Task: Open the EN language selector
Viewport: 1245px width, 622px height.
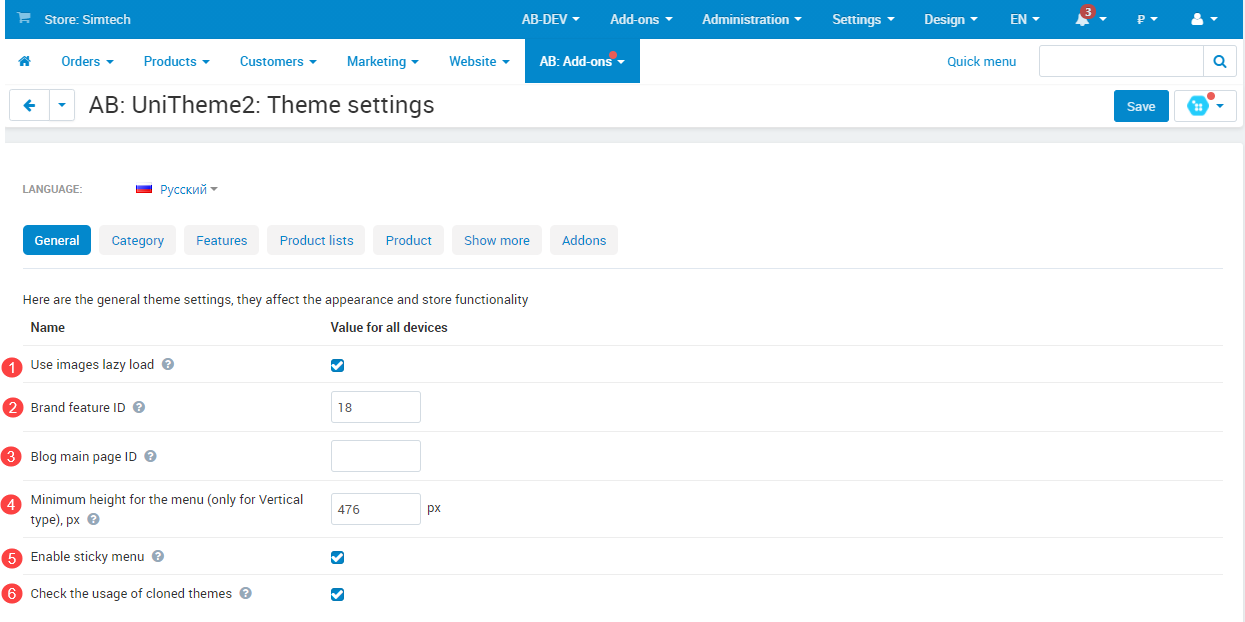Action: (1025, 19)
